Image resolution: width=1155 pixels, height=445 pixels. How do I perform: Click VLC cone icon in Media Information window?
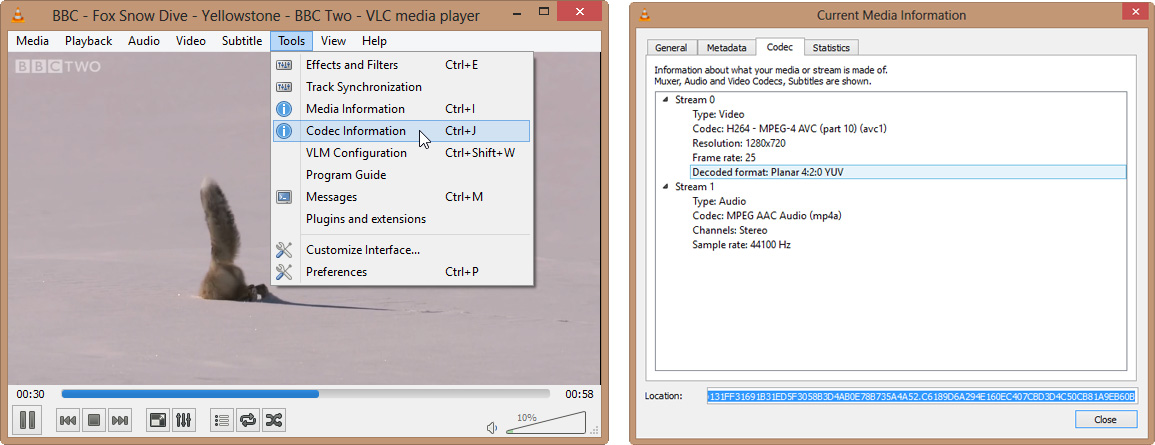pos(645,15)
